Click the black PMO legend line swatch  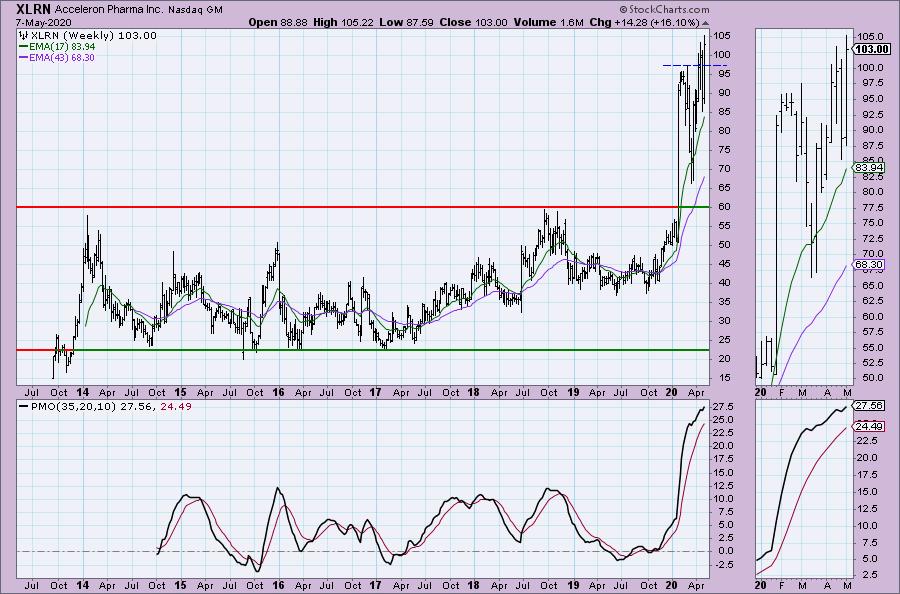pos(24,406)
